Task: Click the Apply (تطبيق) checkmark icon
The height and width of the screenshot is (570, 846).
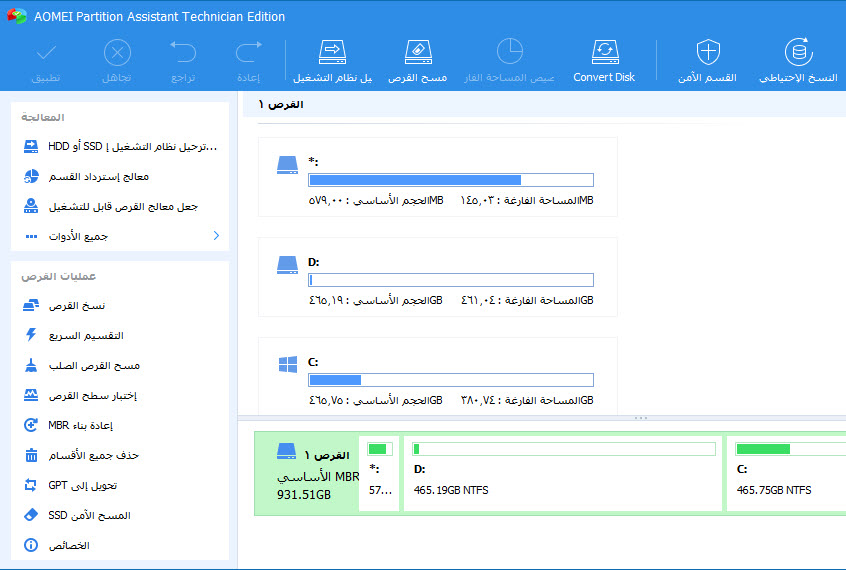Action: point(46,53)
